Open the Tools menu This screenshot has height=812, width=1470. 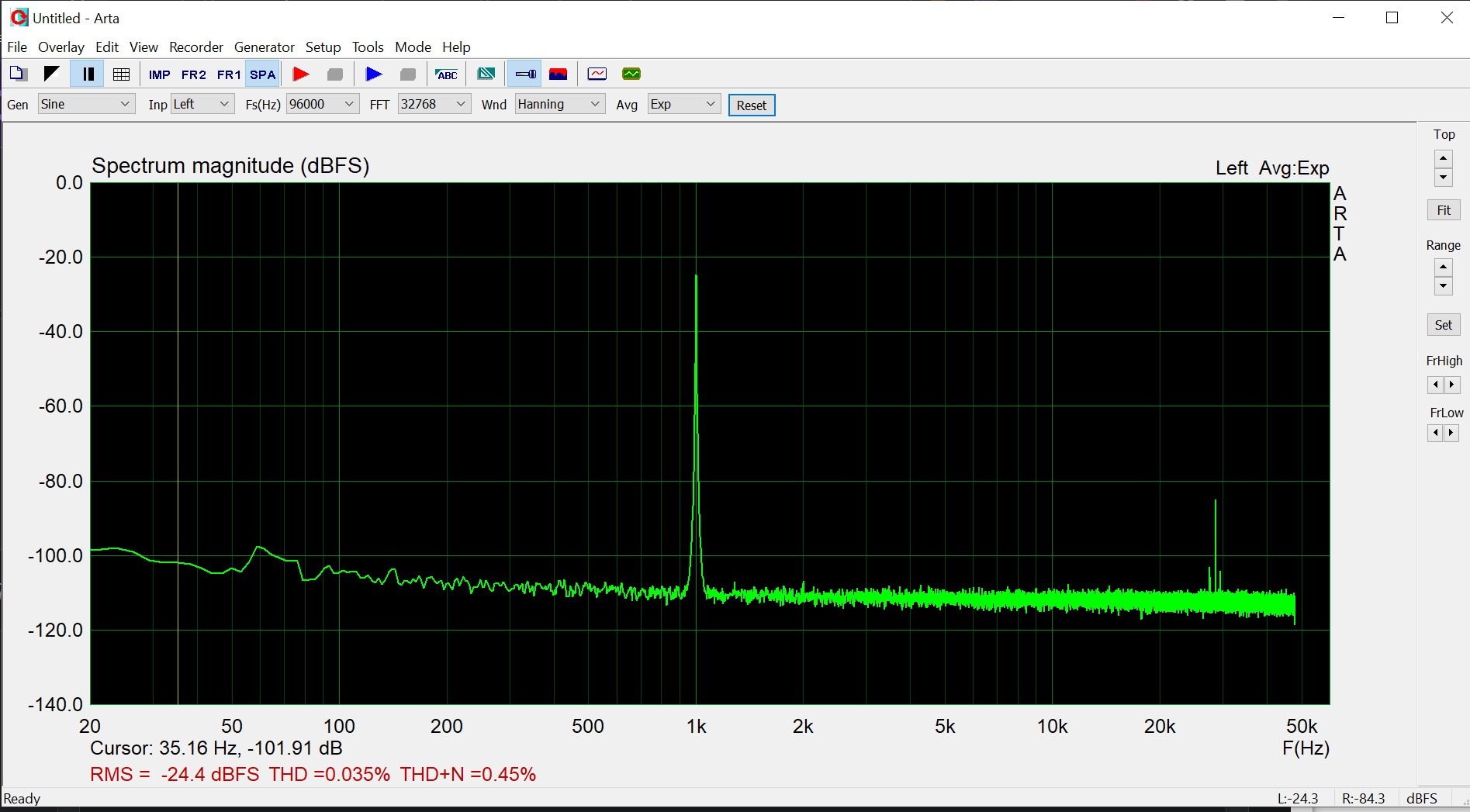click(x=368, y=47)
